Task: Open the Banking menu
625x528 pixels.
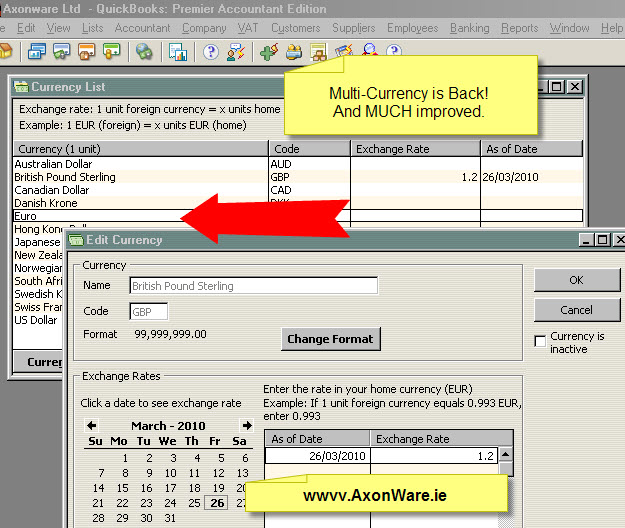Action: point(470,28)
